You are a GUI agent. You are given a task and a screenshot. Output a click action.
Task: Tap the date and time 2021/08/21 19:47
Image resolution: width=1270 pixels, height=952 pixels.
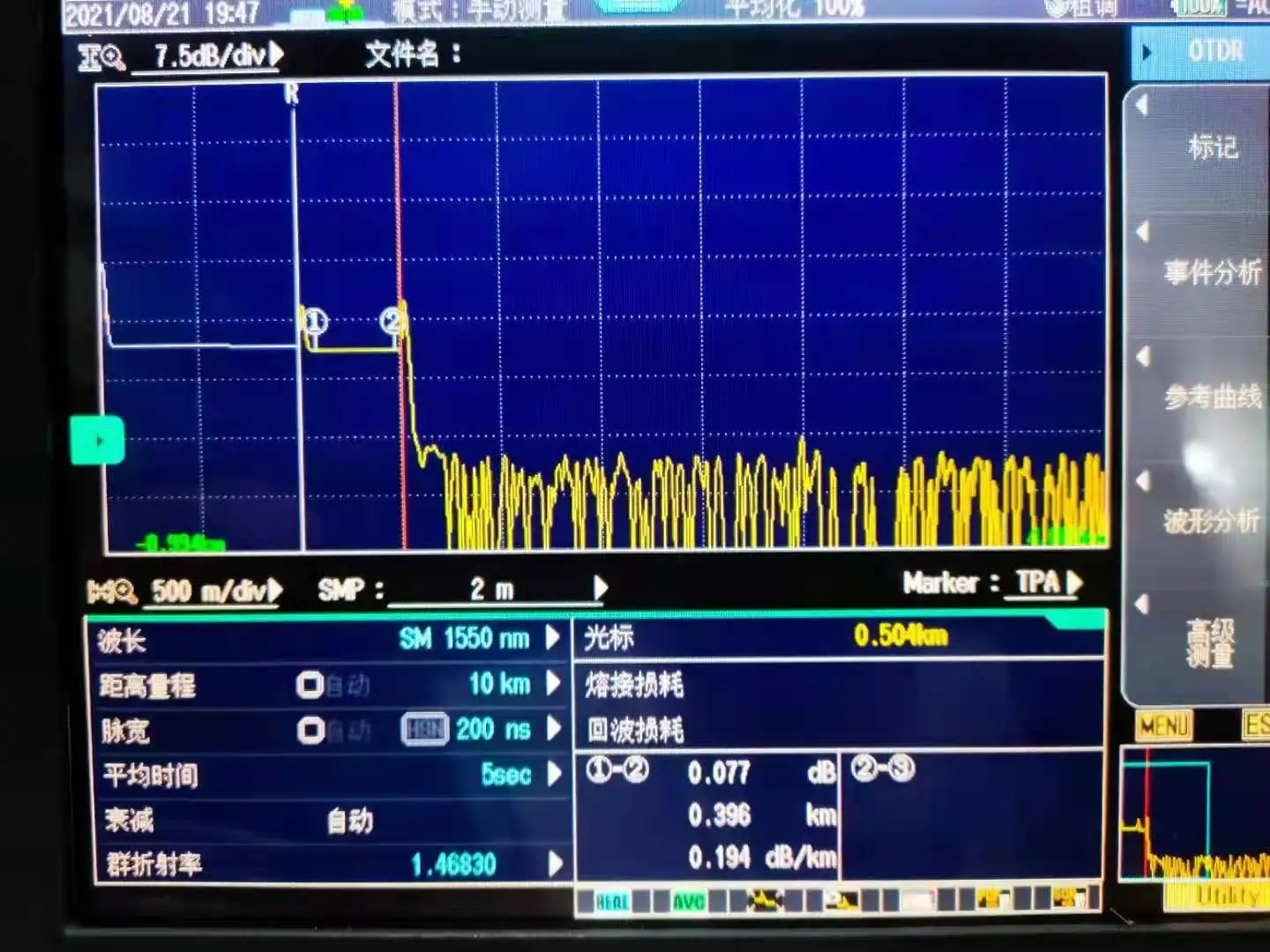[162, 13]
